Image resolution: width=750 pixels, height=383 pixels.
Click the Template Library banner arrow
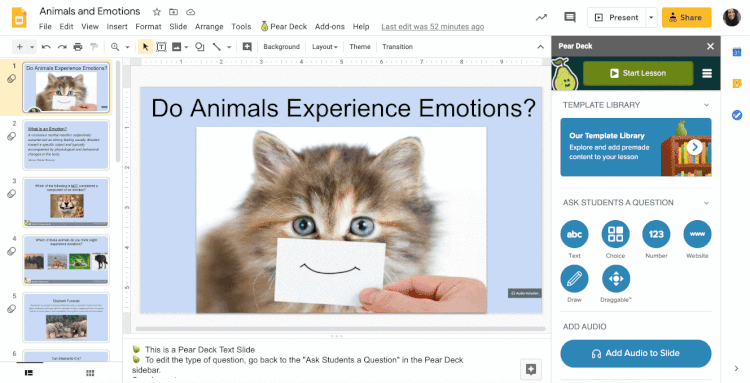pyautogui.click(x=695, y=147)
